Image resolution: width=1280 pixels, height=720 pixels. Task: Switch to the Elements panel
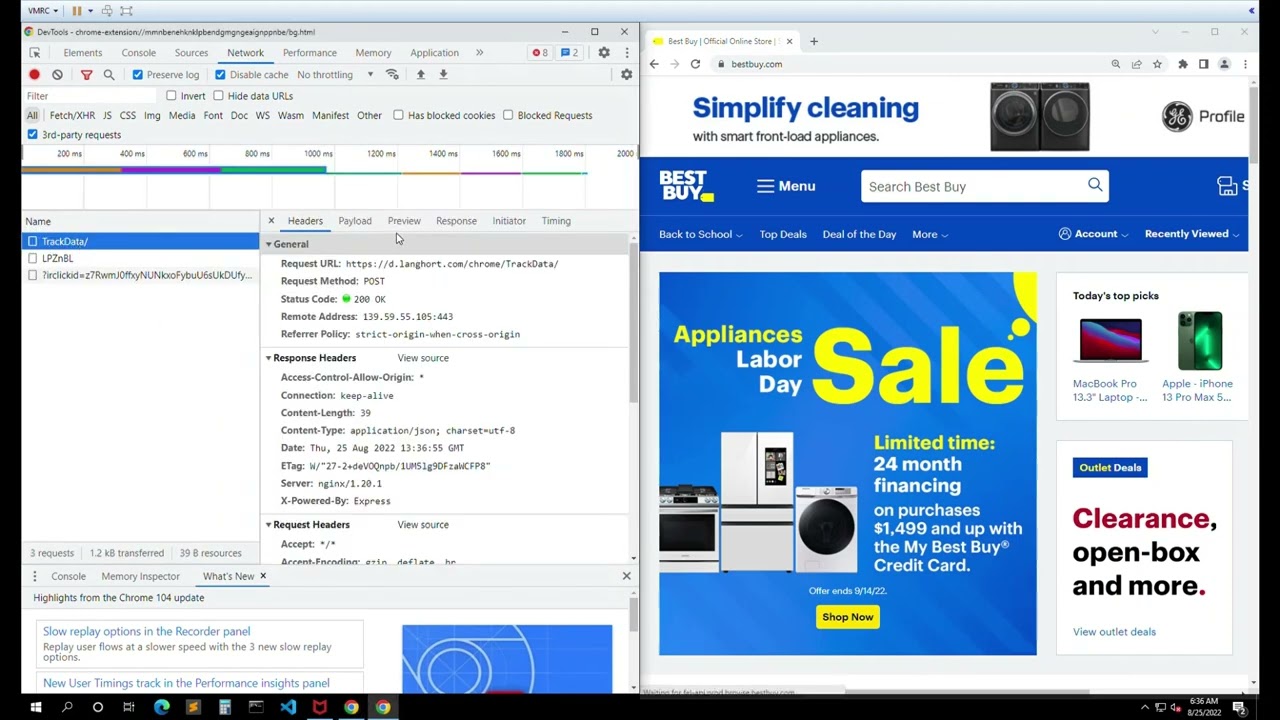pyautogui.click(x=83, y=53)
